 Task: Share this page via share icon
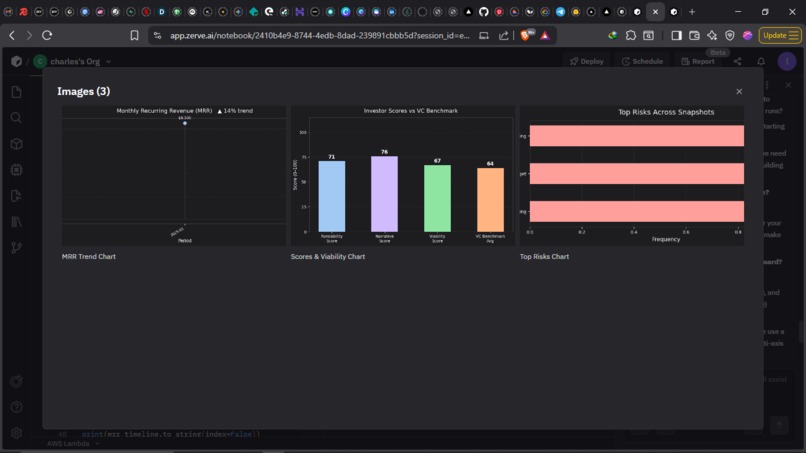pos(503,35)
